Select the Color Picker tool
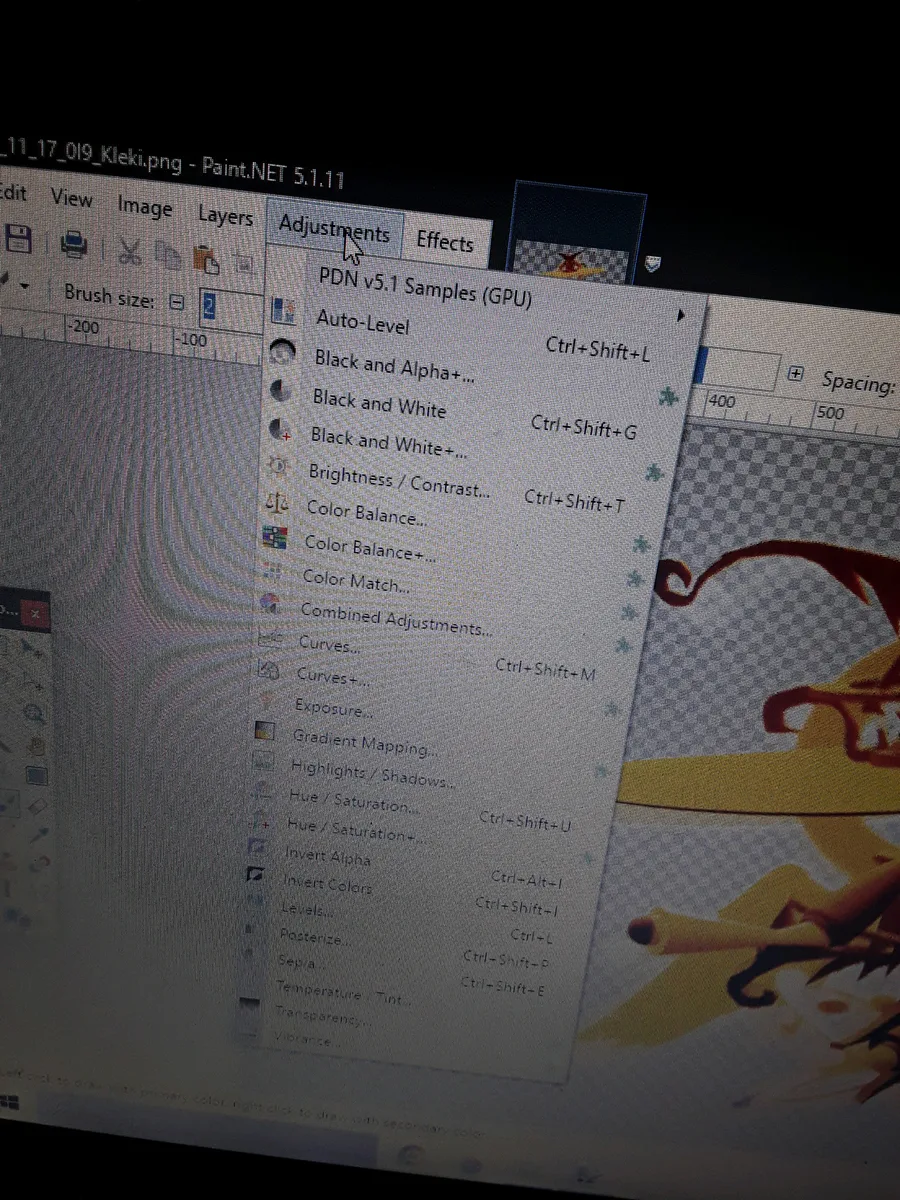This screenshot has height=1200, width=900. [41, 833]
